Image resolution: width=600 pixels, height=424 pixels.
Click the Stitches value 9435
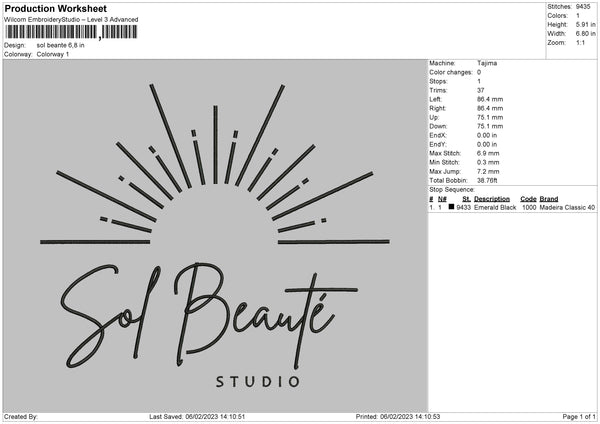tap(583, 7)
